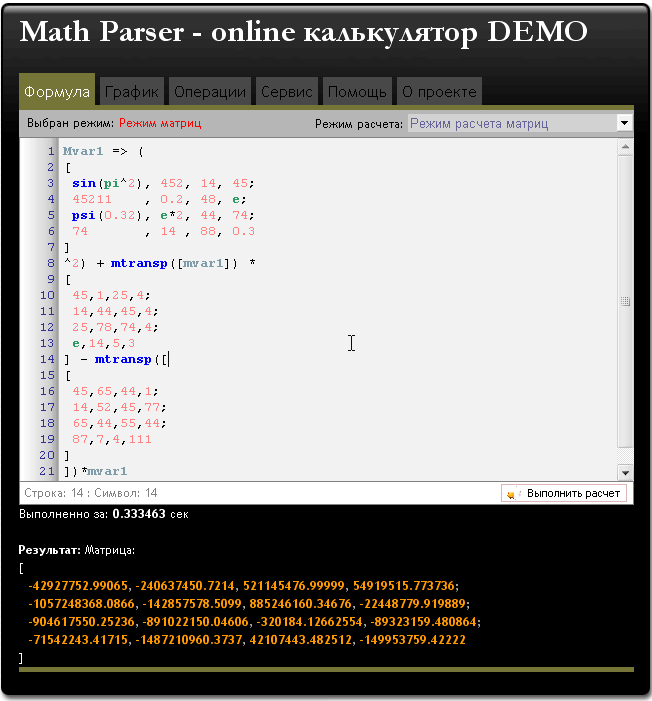Image resolution: width=652 pixels, height=701 pixels.
Task: Click line 21 ending with *mvar1
Action: 95,471
